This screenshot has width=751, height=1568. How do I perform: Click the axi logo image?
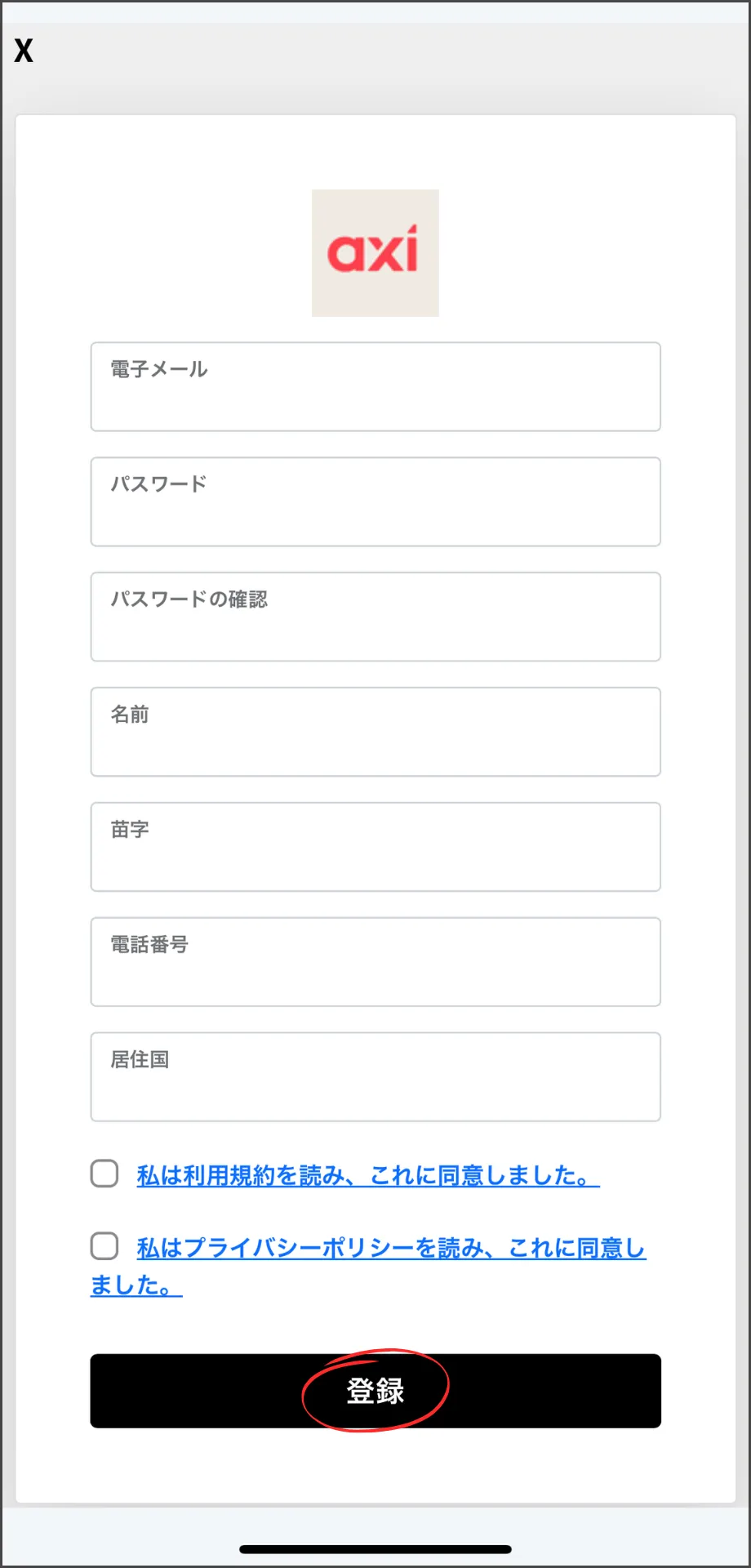(x=375, y=253)
